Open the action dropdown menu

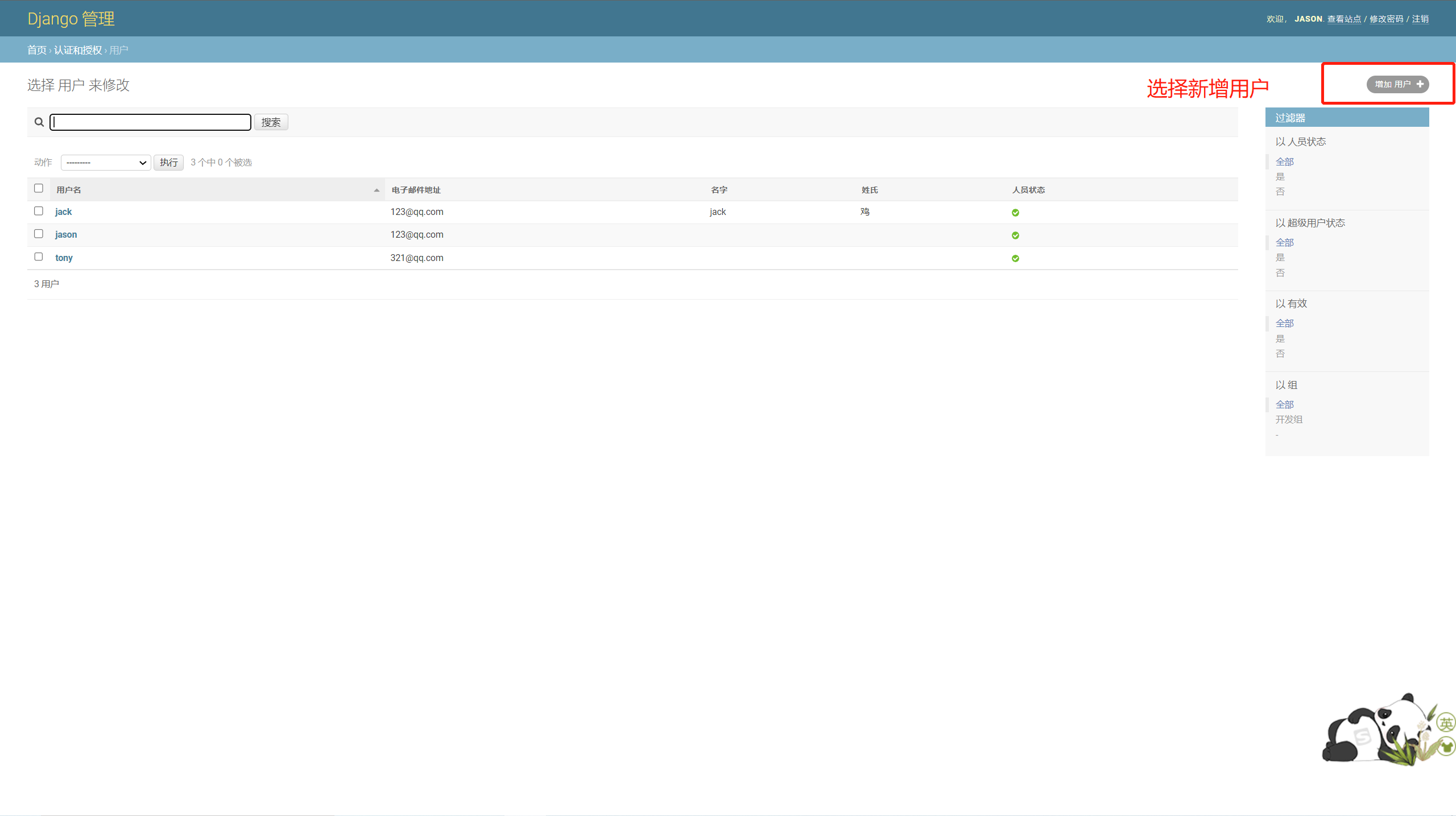pyautogui.click(x=106, y=163)
